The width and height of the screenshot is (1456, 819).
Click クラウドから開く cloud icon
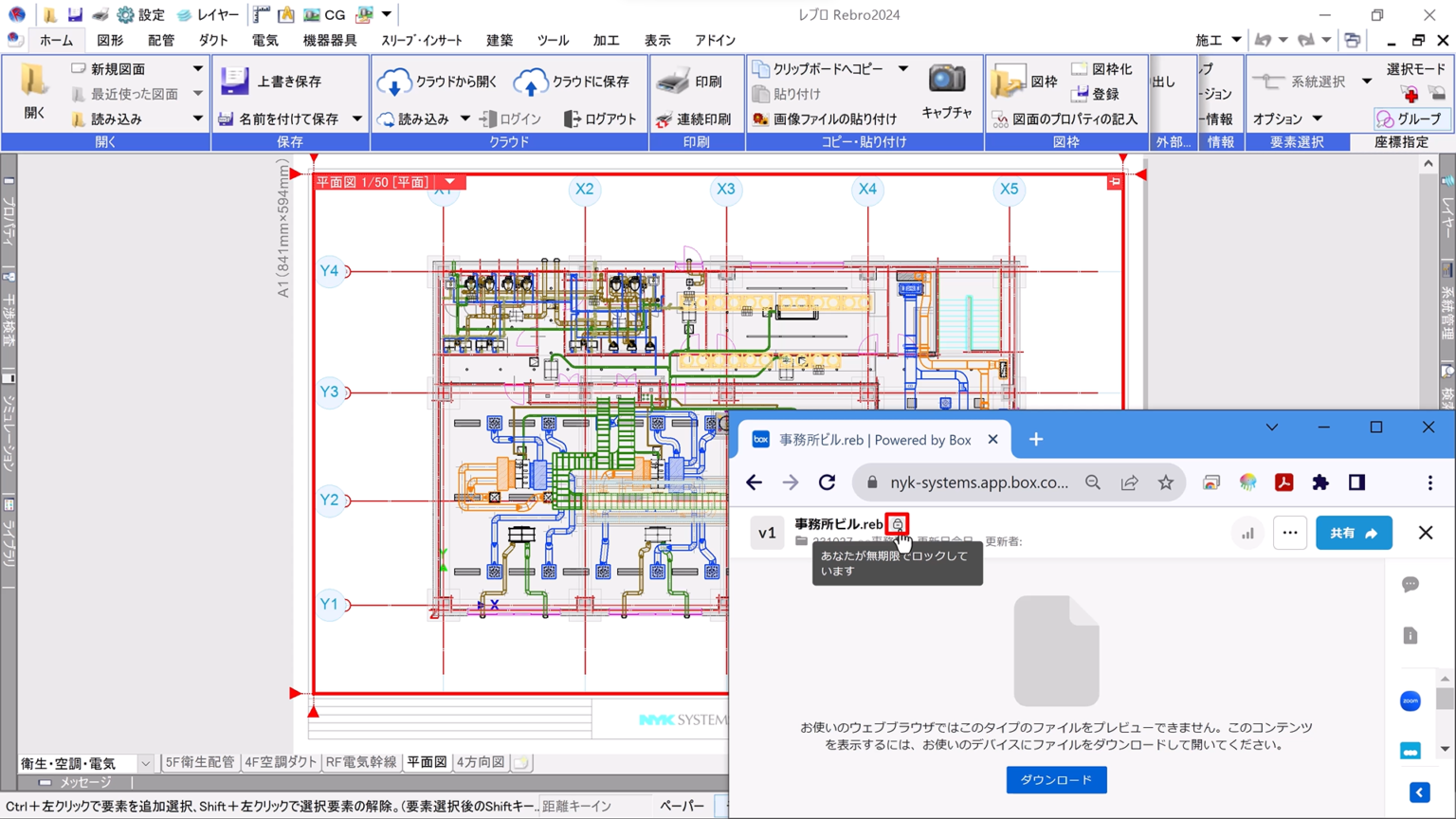(393, 82)
